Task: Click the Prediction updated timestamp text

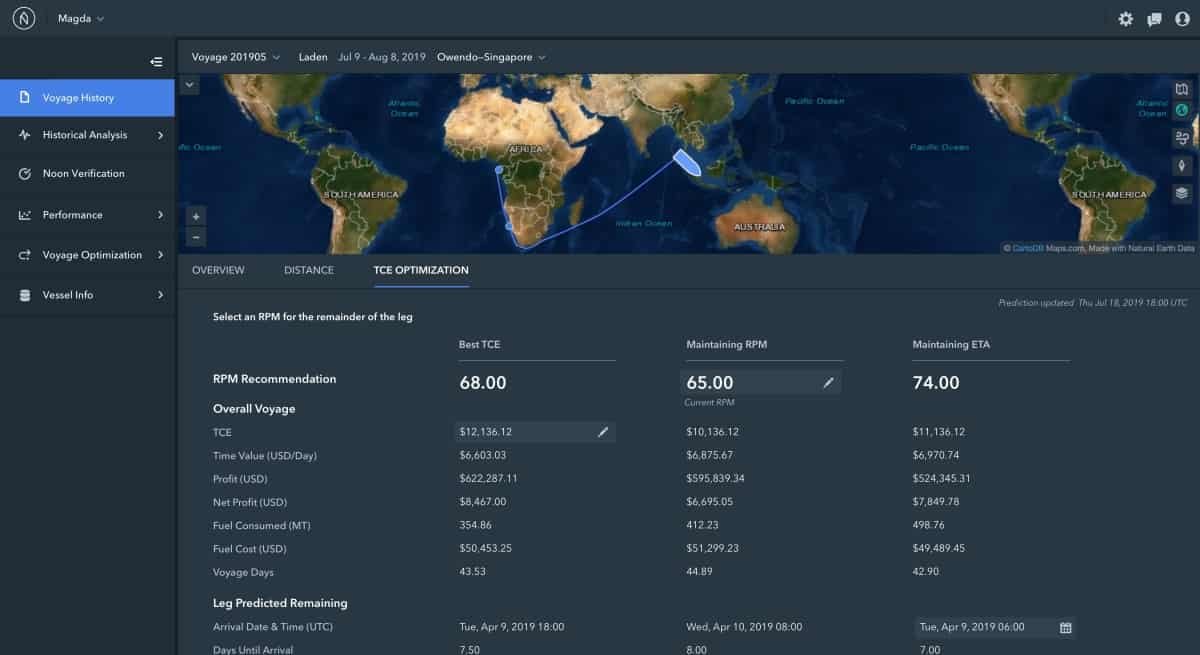Action: [1092, 303]
